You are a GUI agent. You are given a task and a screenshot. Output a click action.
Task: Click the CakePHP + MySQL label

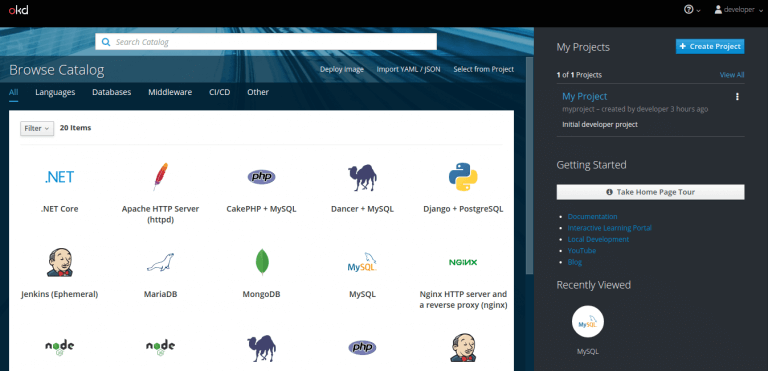point(261,209)
